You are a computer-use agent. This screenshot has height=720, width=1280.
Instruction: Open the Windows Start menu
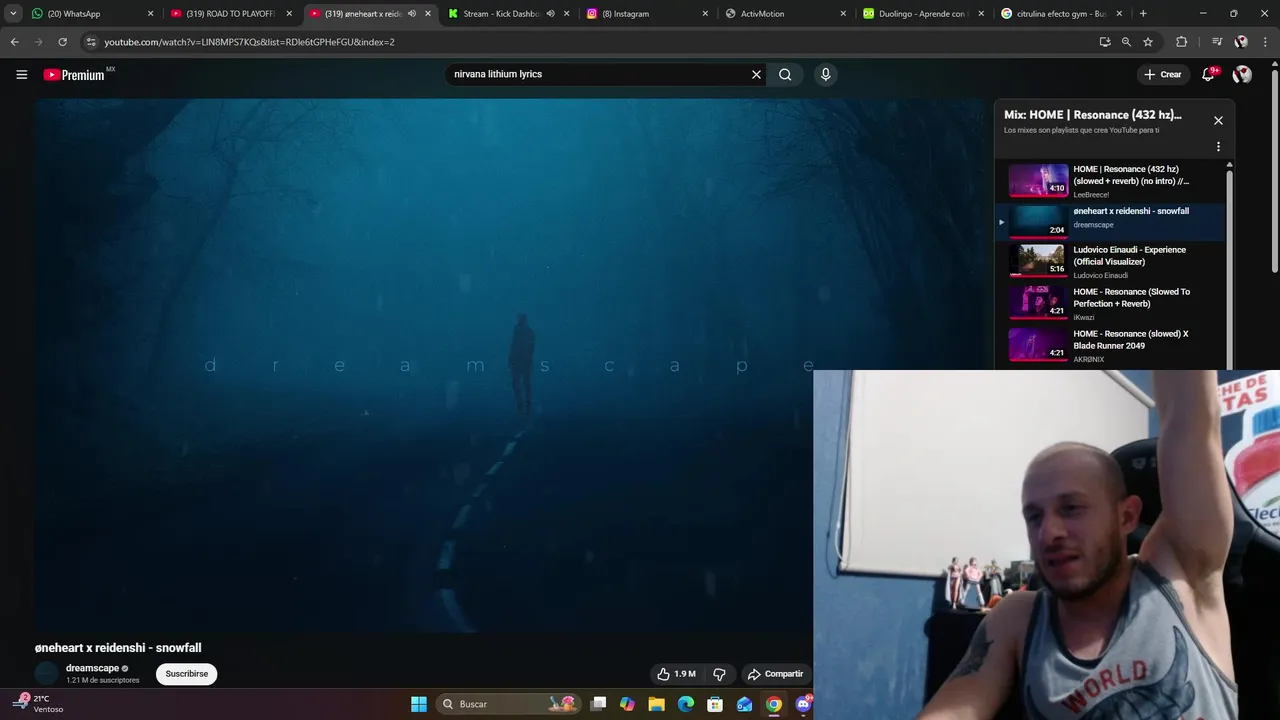coord(419,704)
